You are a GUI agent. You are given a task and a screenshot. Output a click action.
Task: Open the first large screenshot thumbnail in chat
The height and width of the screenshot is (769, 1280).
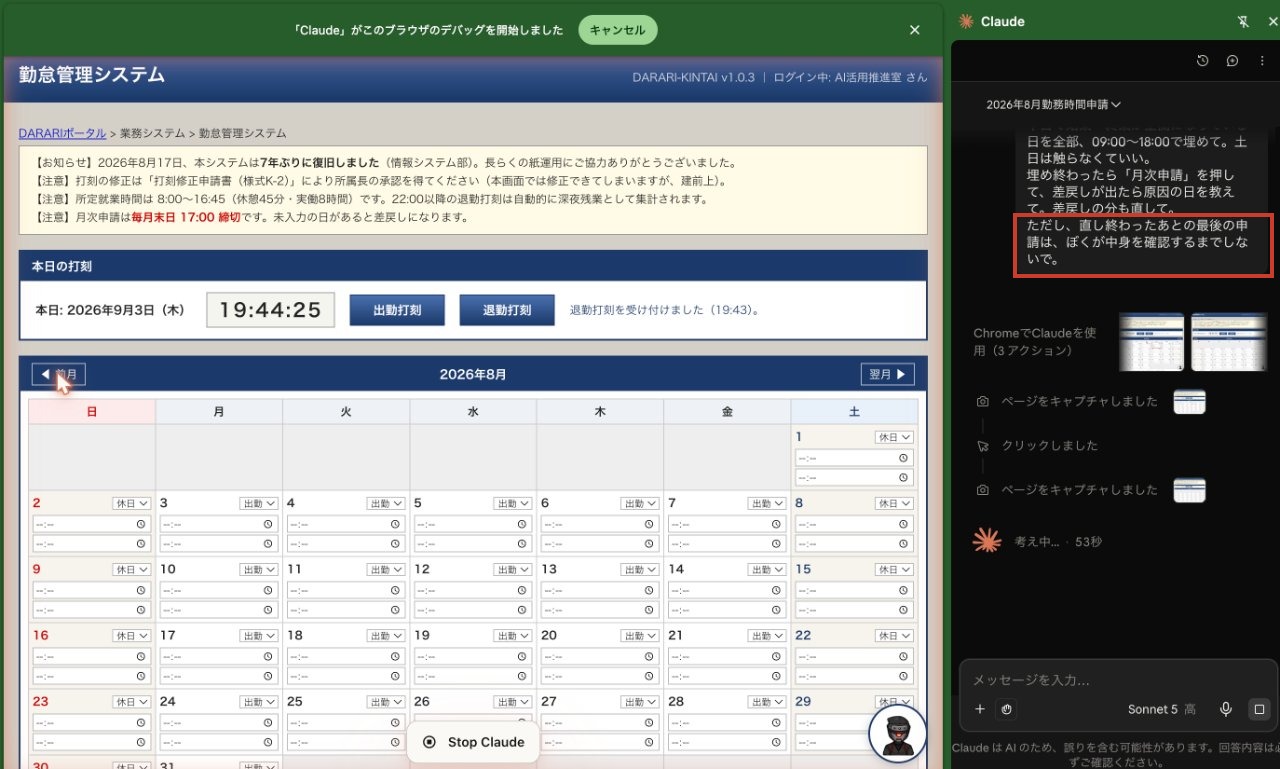(x=1151, y=342)
